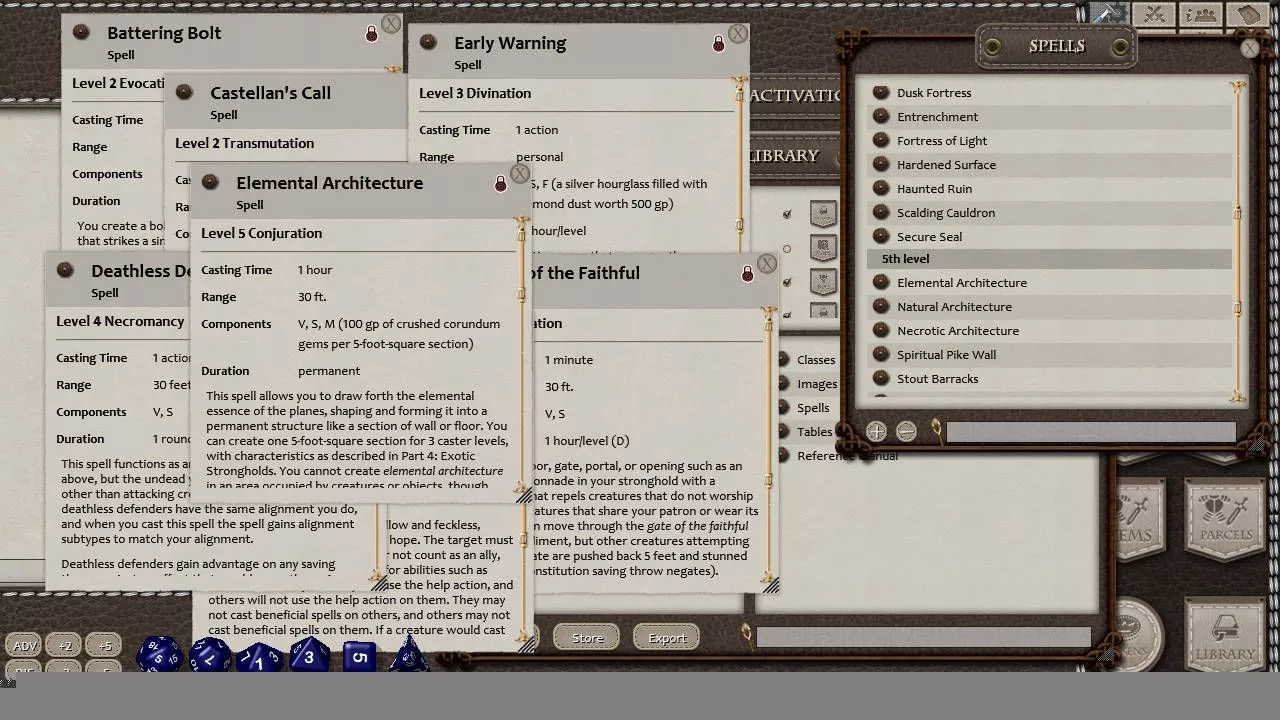
Task: Open the Secure Seal spell link icon
Action: tap(881, 237)
